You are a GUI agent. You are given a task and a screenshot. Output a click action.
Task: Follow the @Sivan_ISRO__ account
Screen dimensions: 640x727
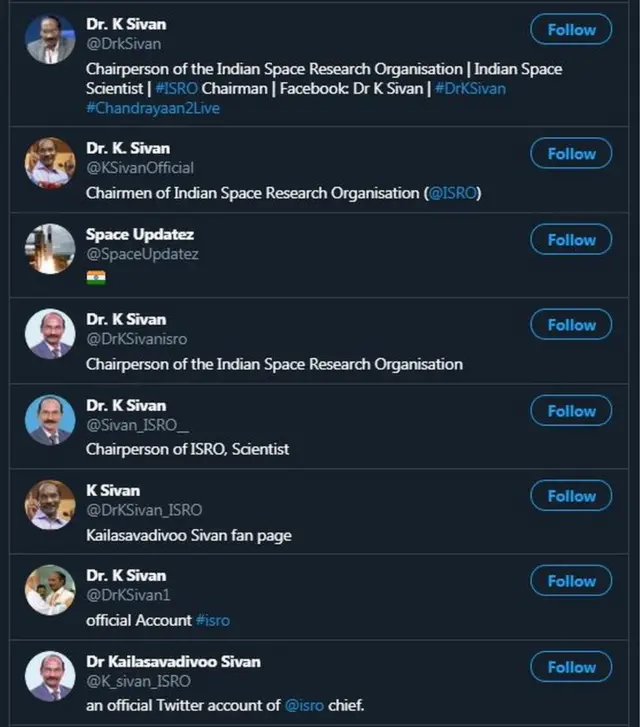[x=571, y=410]
